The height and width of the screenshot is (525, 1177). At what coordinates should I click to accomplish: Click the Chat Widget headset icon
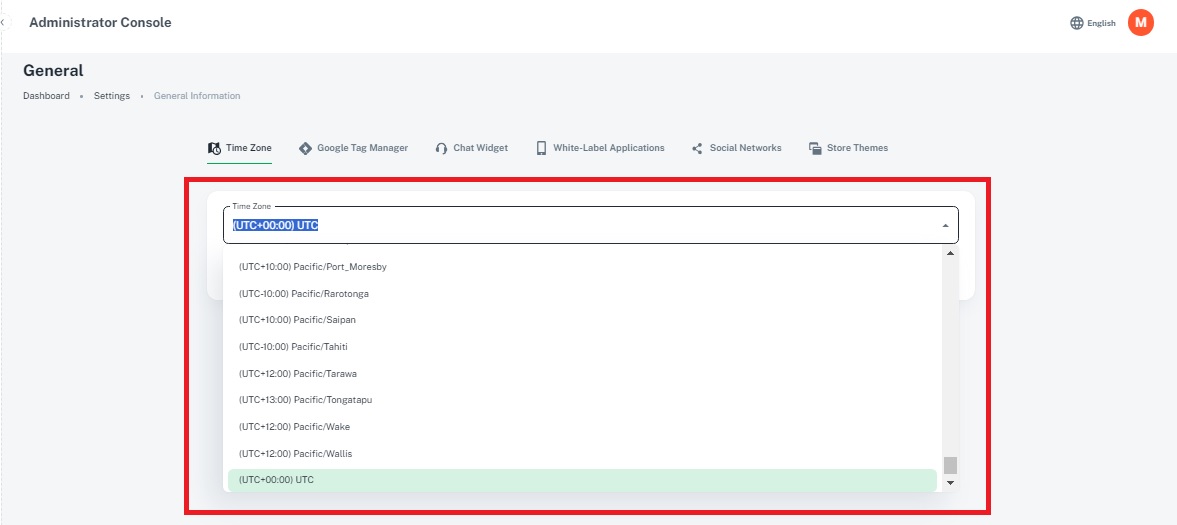(441, 148)
